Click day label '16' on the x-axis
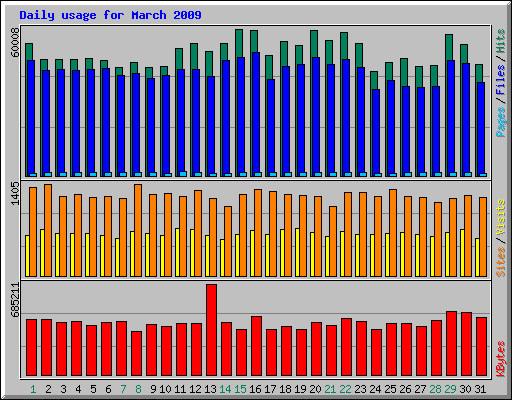 tap(255, 389)
